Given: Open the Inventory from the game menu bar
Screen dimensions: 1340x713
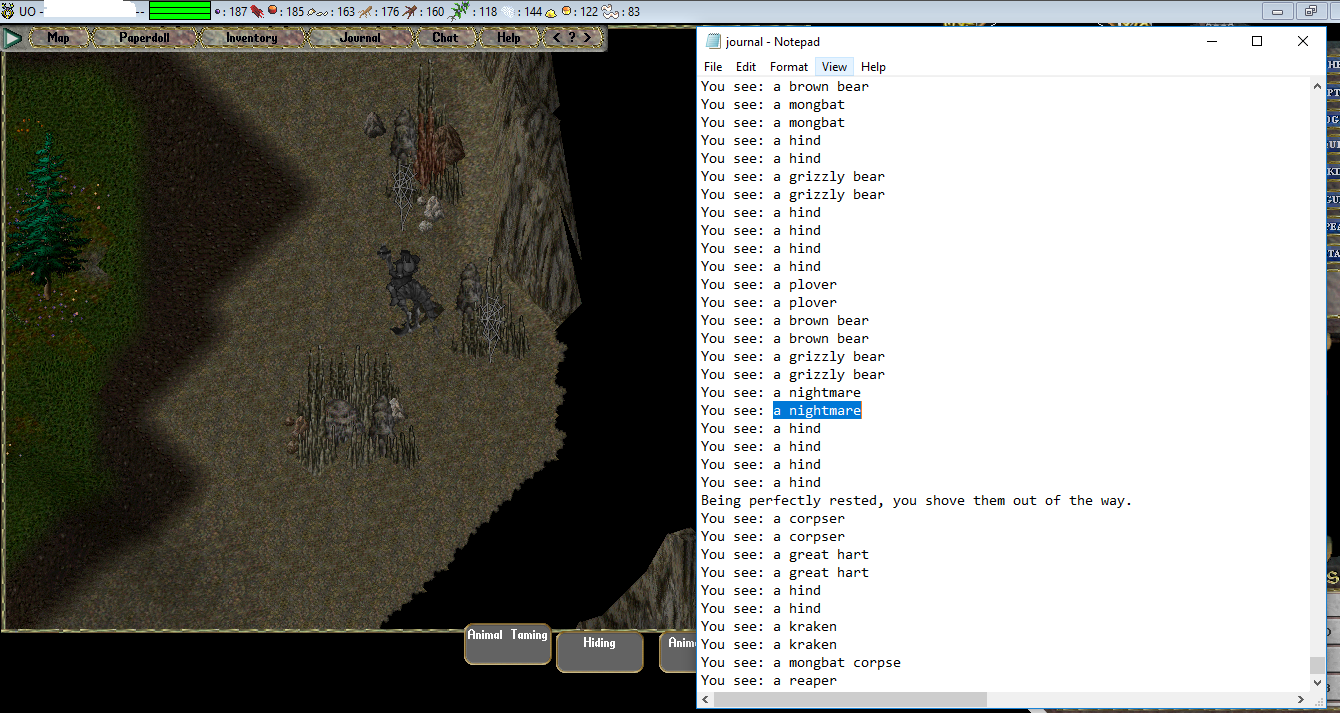Looking at the screenshot, I should 251,38.
